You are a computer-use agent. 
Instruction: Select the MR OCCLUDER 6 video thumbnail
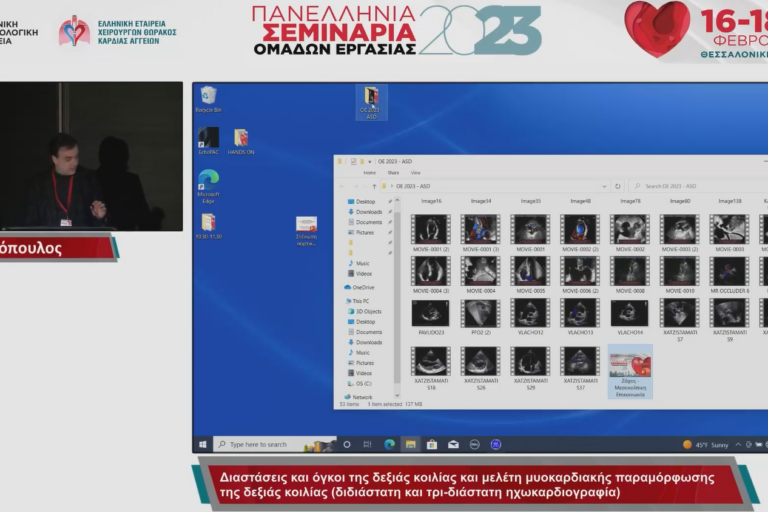coord(729,273)
